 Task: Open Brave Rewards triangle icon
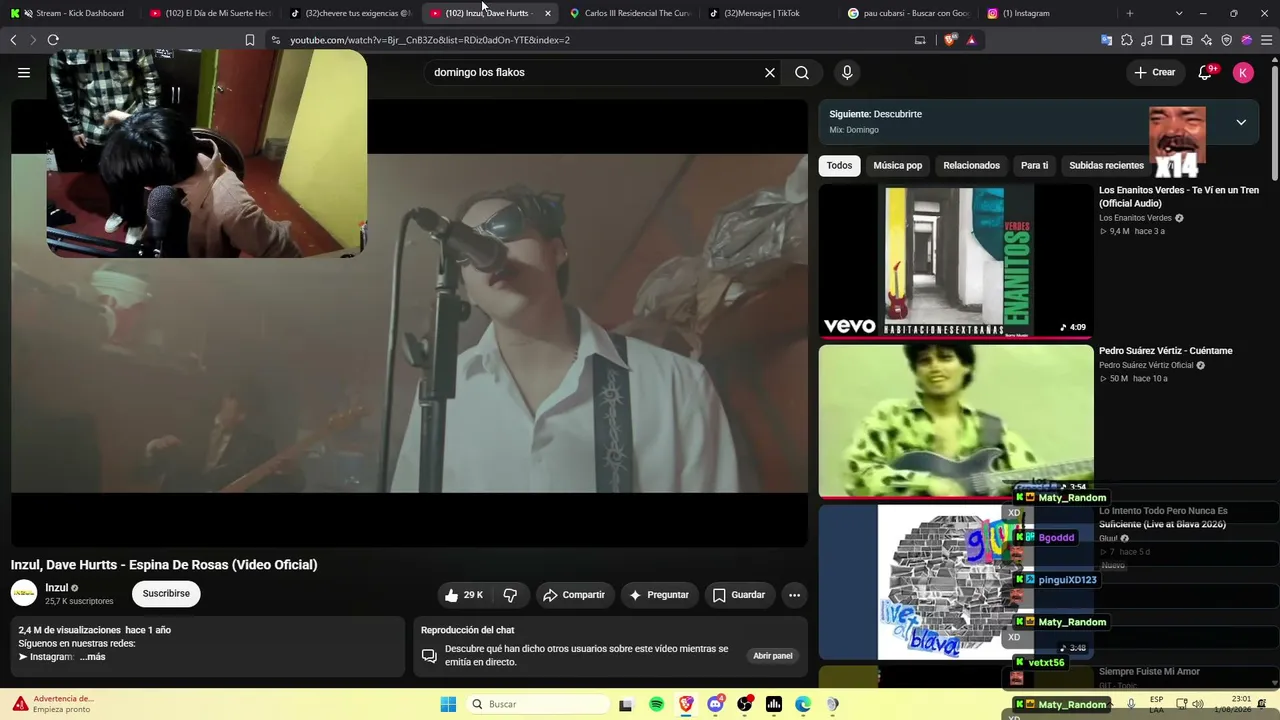click(x=971, y=40)
